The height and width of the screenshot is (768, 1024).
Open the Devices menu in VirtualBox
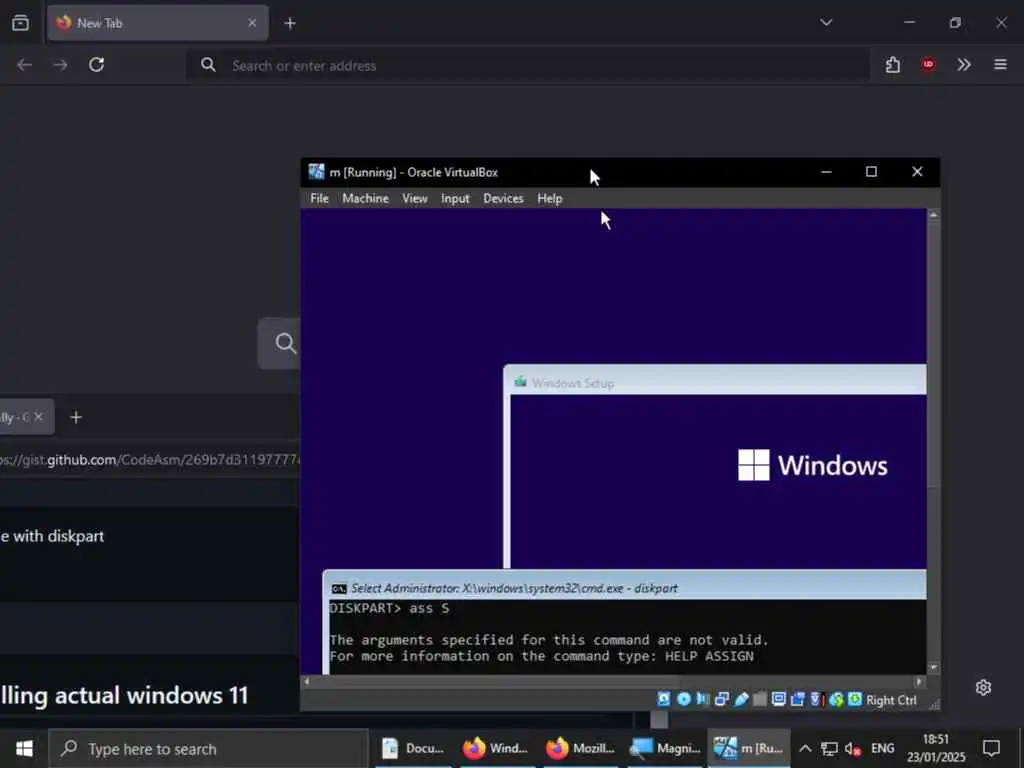point(503,199)
